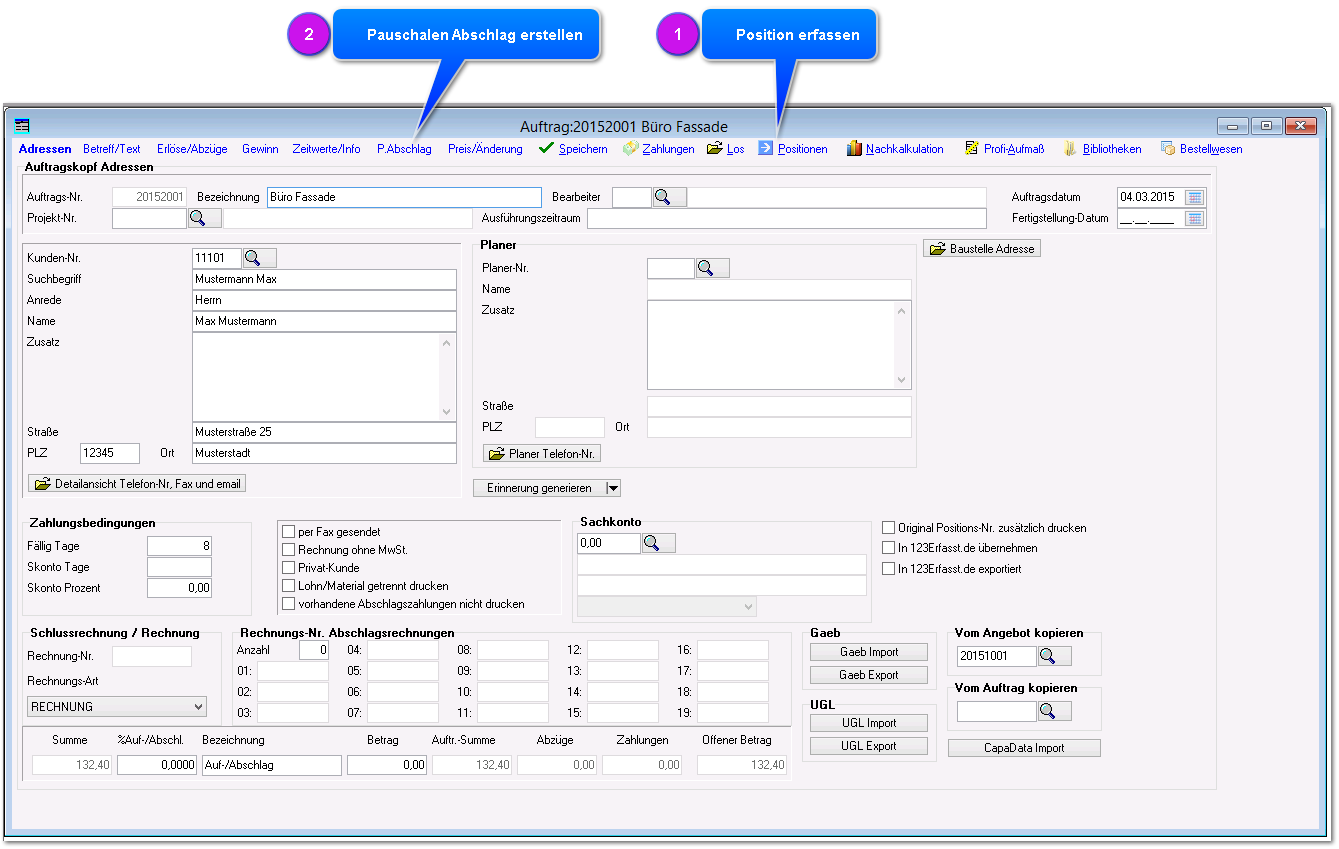Enable per Fax gesendet checkbox
The image size is (1339, 849).
[289, 531]
